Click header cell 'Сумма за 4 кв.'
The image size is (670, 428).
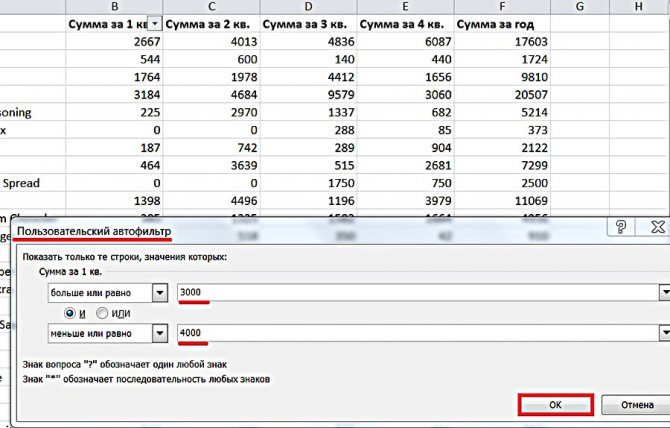[x=405, y=24]
